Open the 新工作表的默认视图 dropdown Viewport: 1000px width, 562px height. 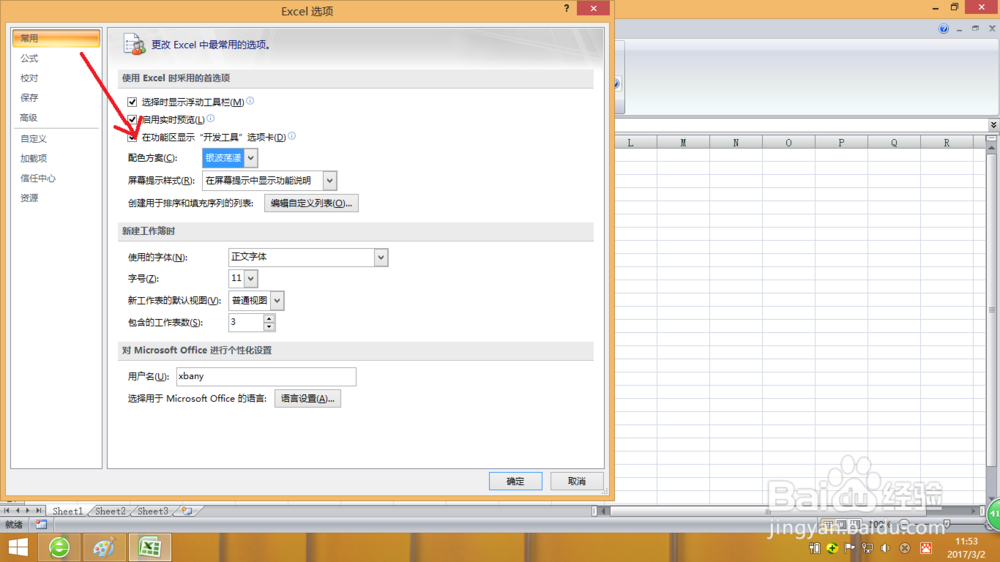(277, 300)
